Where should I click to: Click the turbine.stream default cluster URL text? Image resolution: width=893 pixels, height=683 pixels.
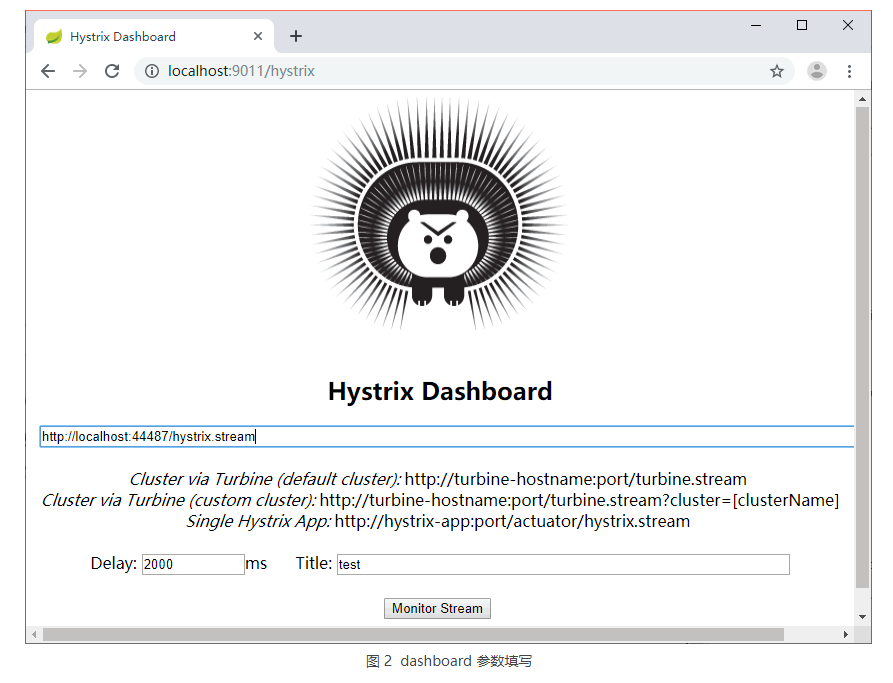(x=576, y=479)
